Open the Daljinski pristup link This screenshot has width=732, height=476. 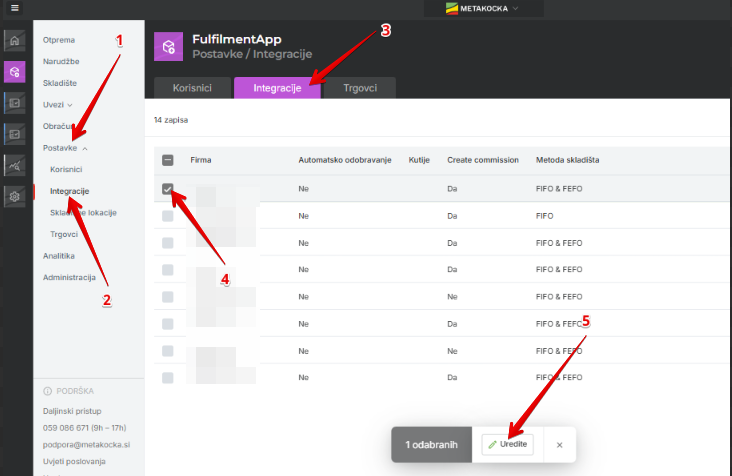(x=72, y=411)
